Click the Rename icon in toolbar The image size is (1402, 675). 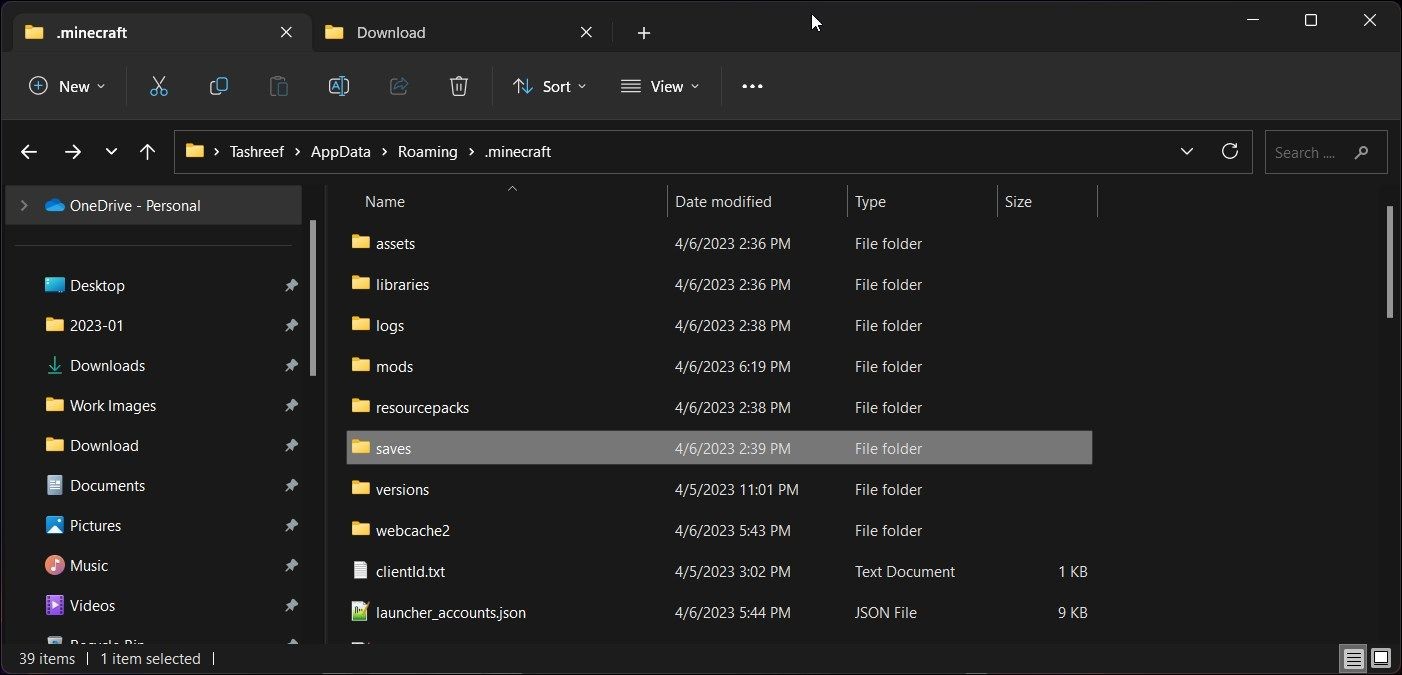tap(339, 87)
